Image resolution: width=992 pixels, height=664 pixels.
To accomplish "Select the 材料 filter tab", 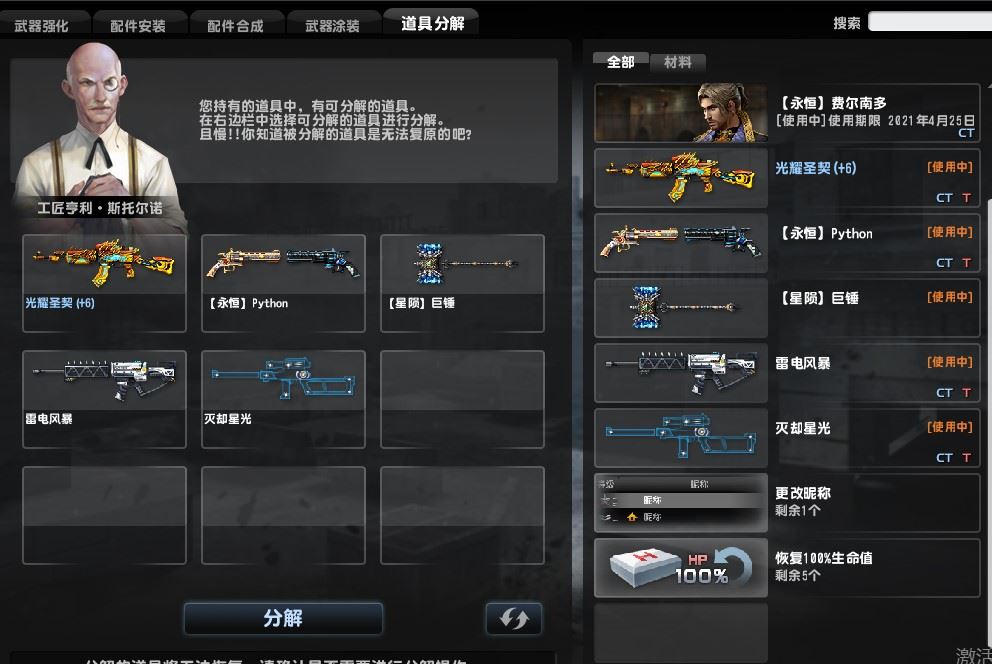I will (x=678, y=62).
